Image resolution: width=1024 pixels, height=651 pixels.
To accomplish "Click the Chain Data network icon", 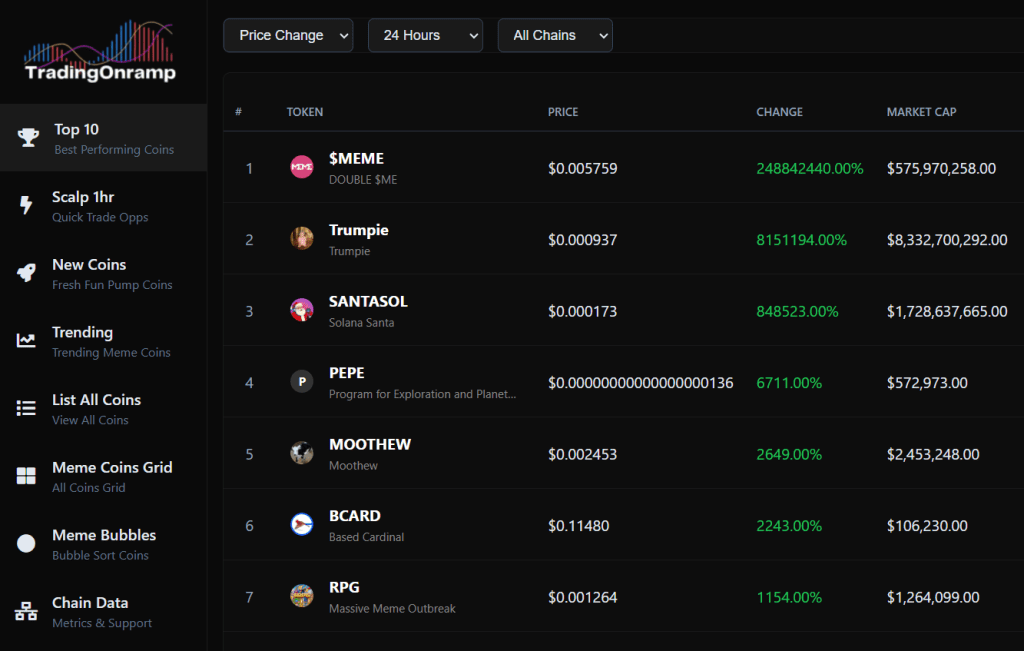I will click(x=27, y=611).
